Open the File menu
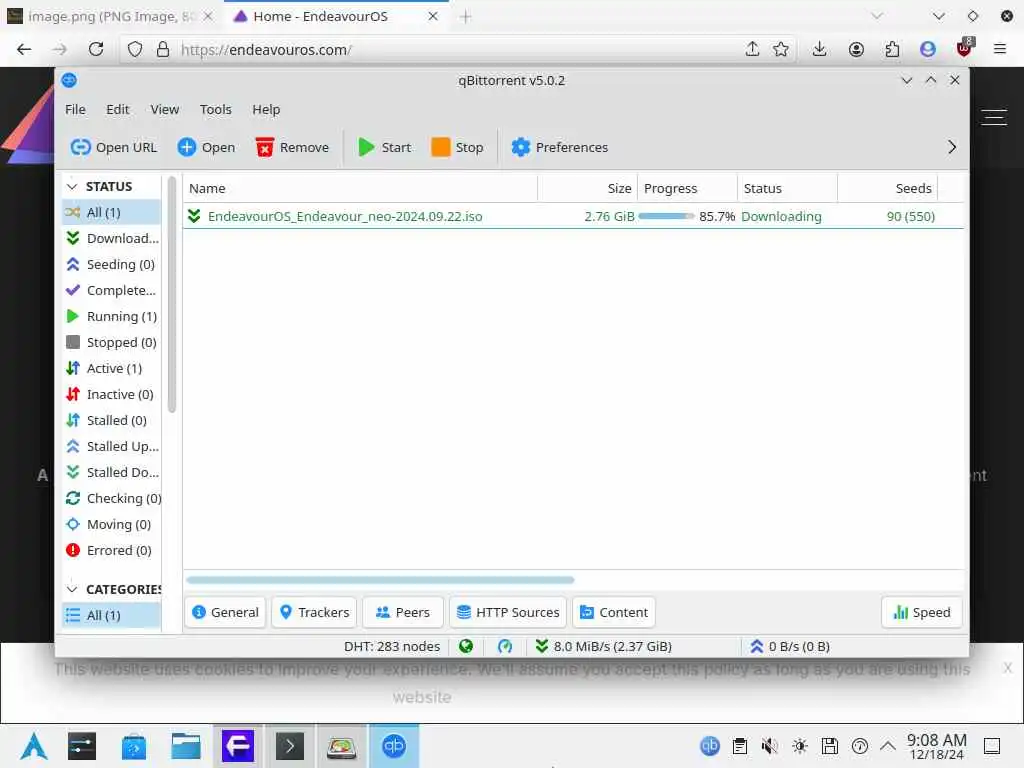 75,109
